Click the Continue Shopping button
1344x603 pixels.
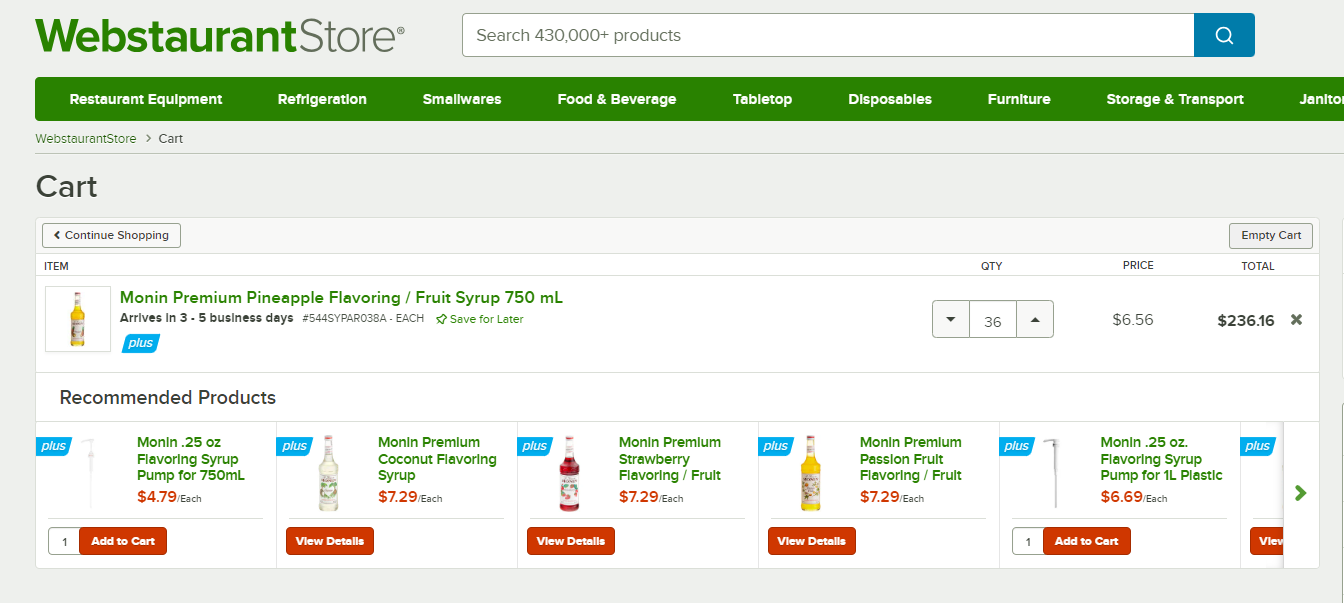[x=112, y=235]
